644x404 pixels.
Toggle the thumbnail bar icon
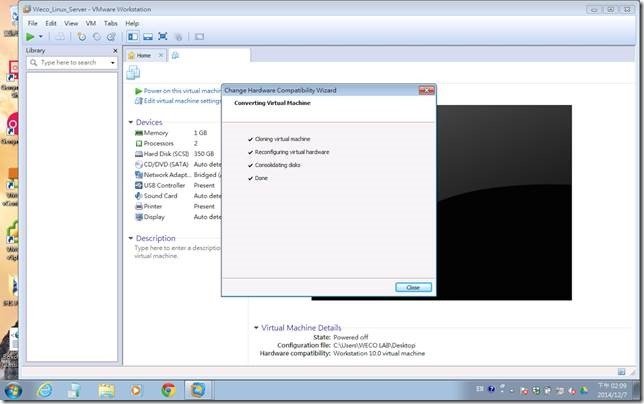[148, 37]
